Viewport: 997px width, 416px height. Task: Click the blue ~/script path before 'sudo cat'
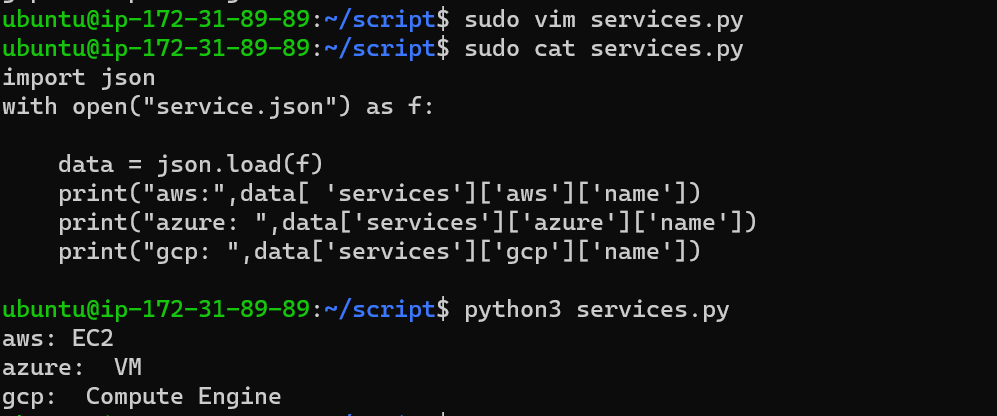[380, 49]
